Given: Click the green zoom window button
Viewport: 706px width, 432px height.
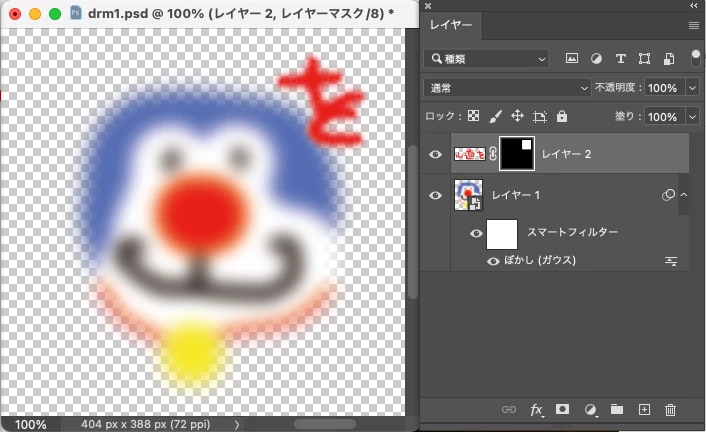Looking at the screenshot, I should pos(55,14).
